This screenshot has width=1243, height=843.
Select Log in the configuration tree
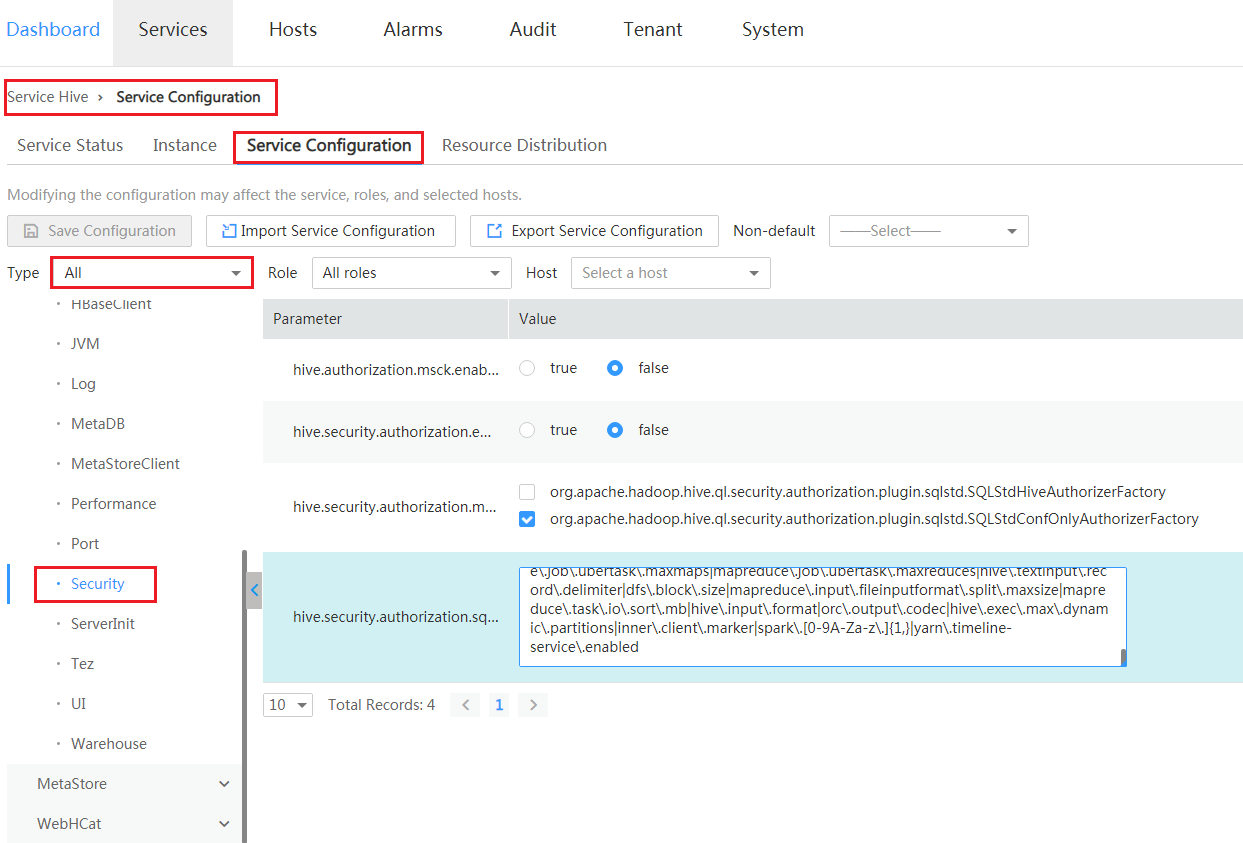pyautogui.click(x=83, y=384)
